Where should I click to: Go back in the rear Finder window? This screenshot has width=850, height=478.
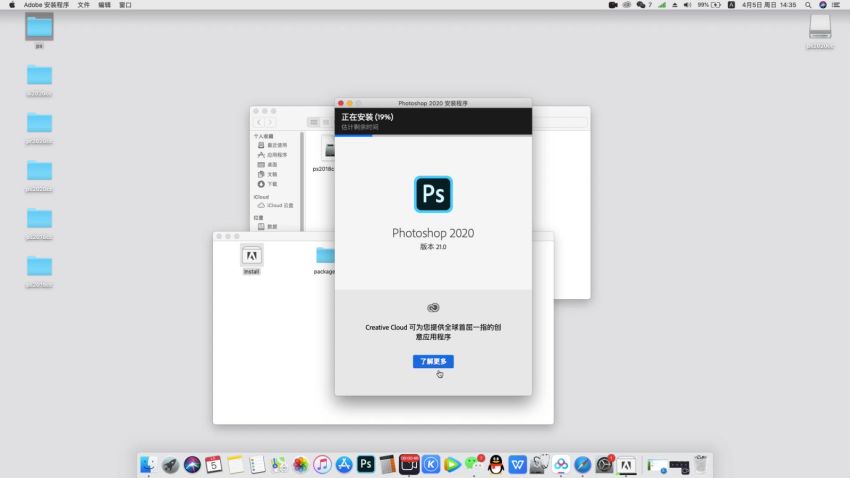tap(260, 122)
